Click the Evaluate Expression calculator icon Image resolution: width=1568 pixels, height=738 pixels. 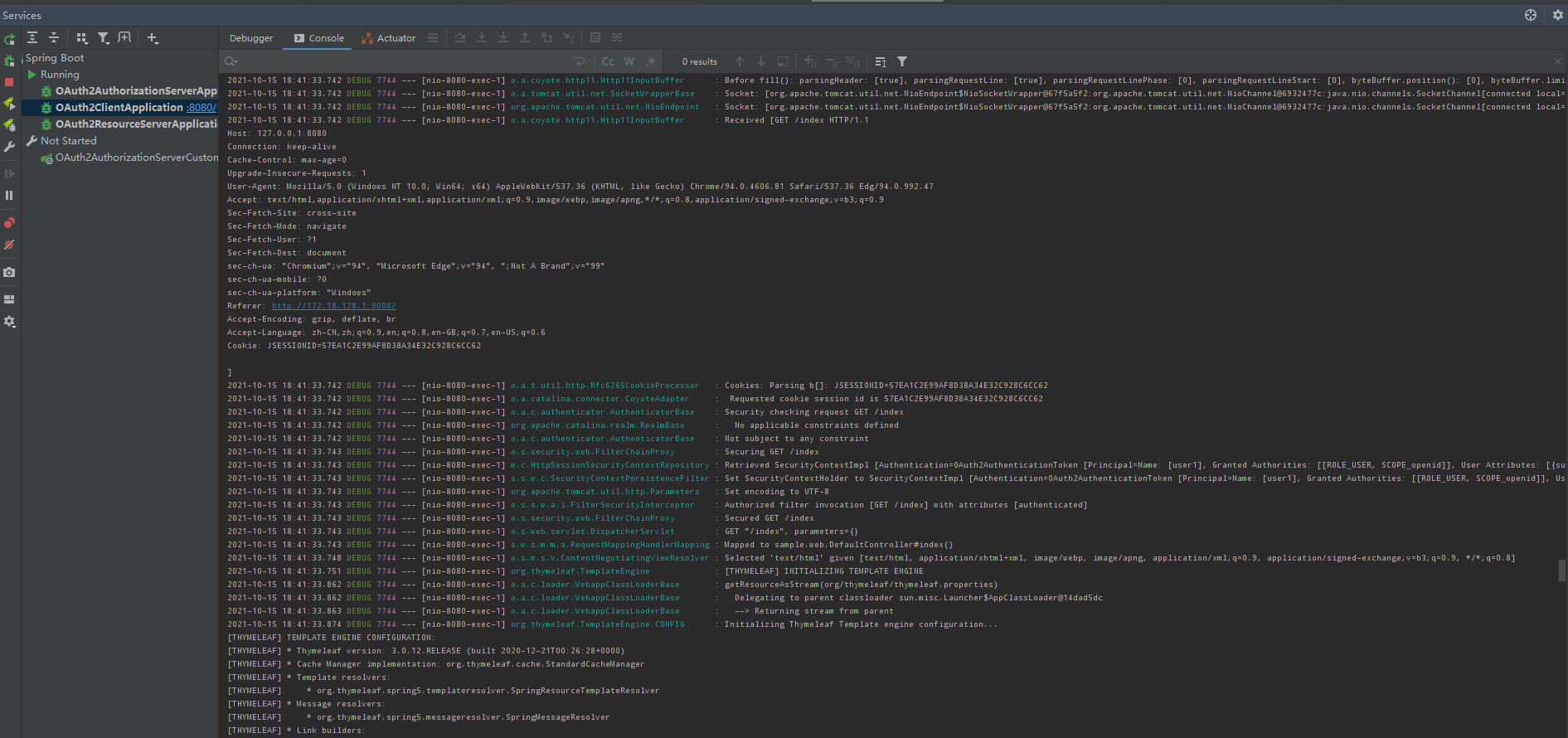click(595, 37)
